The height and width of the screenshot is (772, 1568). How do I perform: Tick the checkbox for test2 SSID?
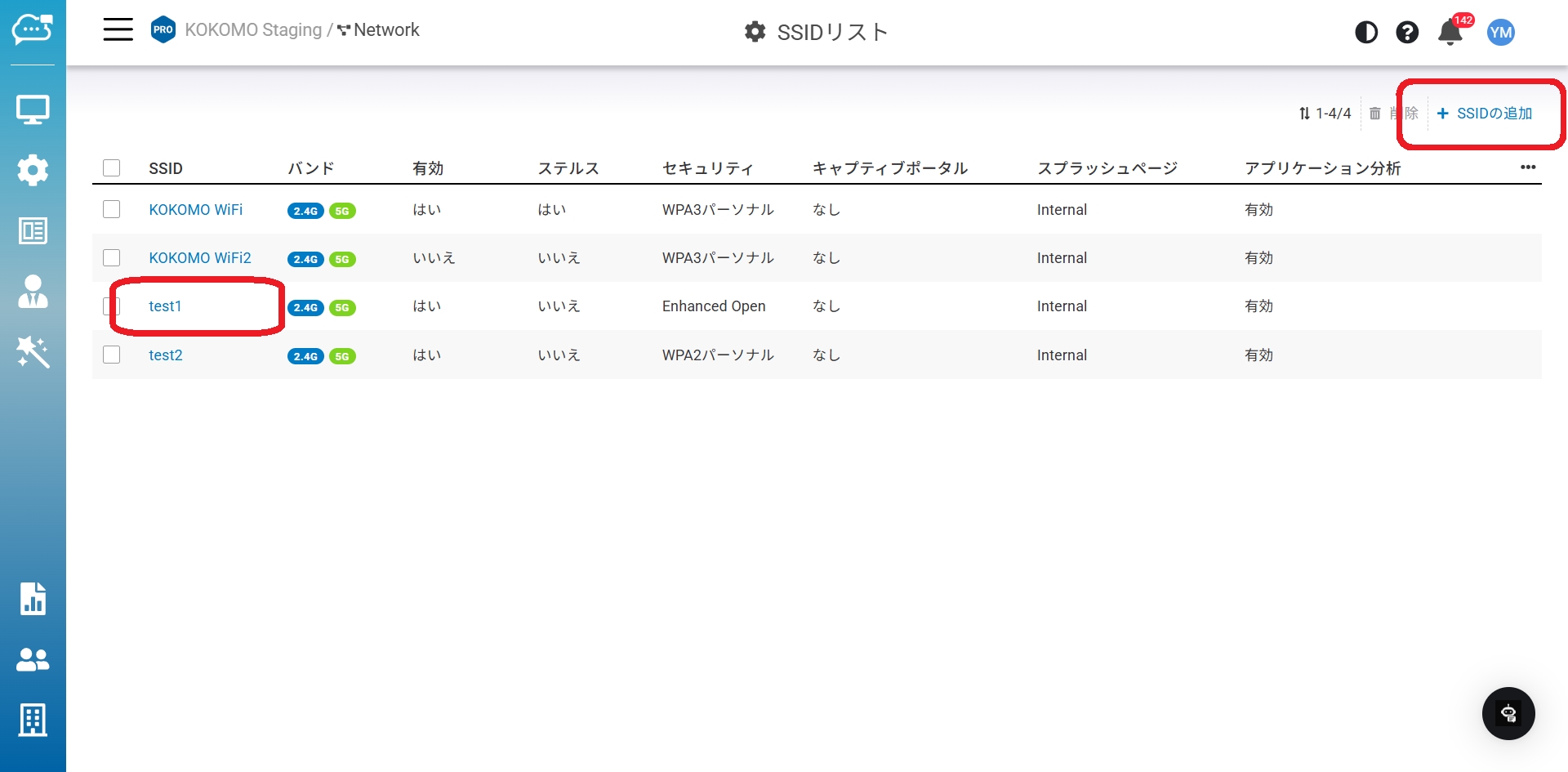pyautogui.click(x=112, y=355)
